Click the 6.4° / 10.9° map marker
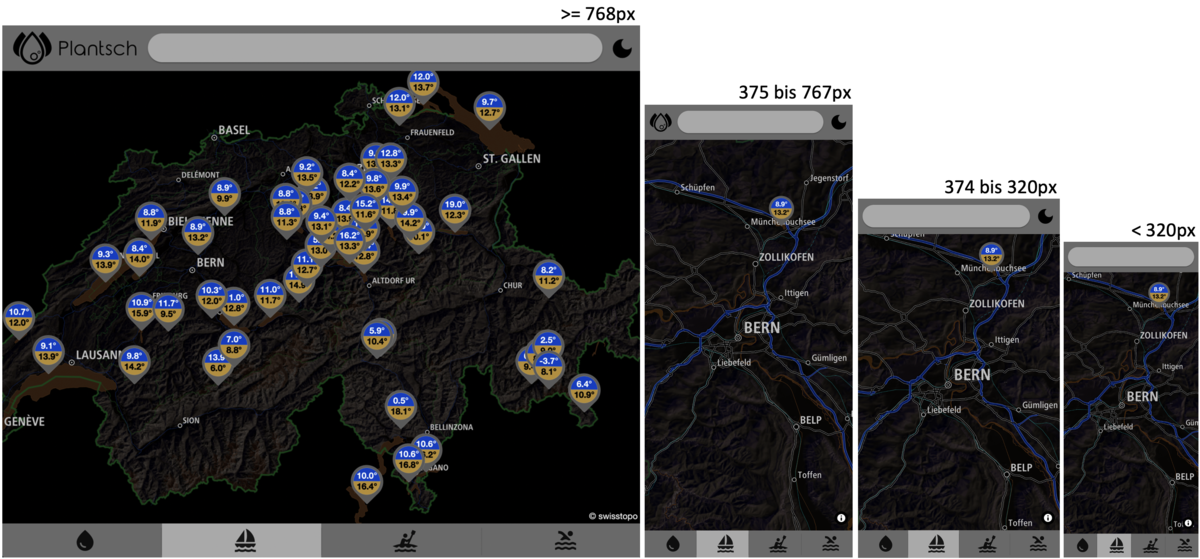1200x559 pixels. 584,389
